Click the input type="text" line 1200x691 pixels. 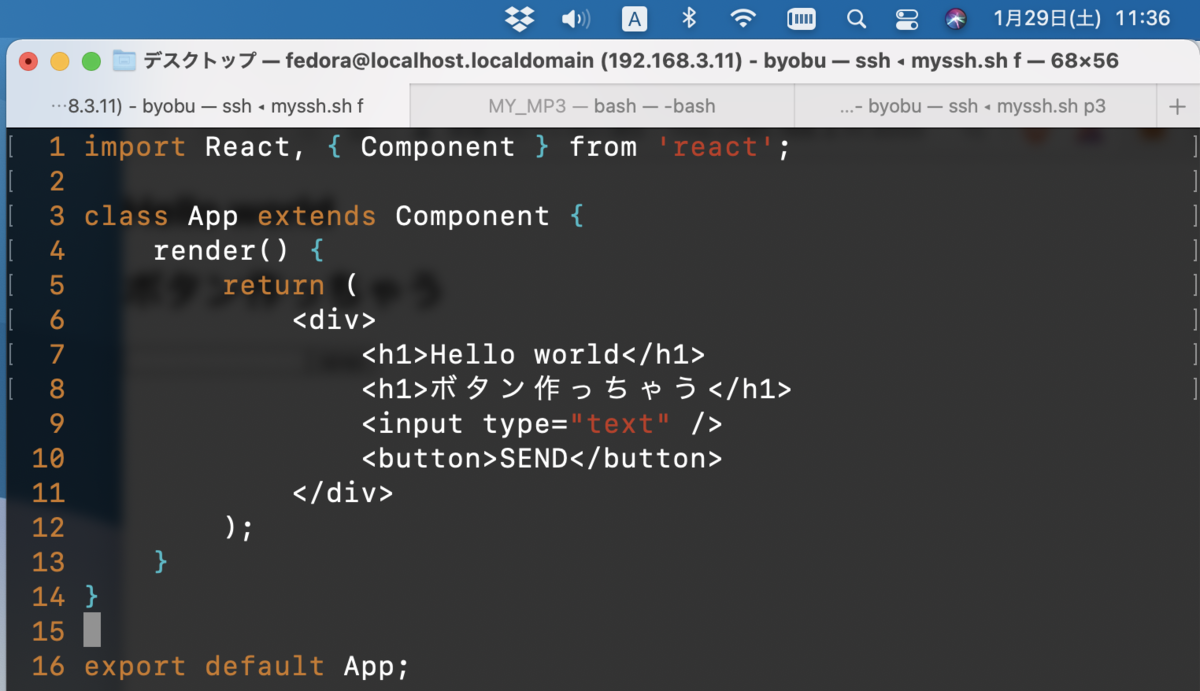pos(541,424)
